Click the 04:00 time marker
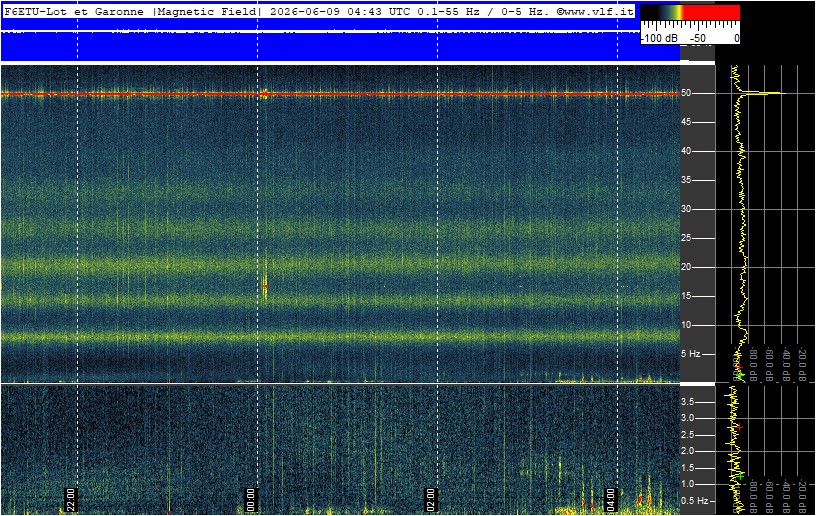The height and width of the screenshot is (516, 816). [x=610, y=500]
